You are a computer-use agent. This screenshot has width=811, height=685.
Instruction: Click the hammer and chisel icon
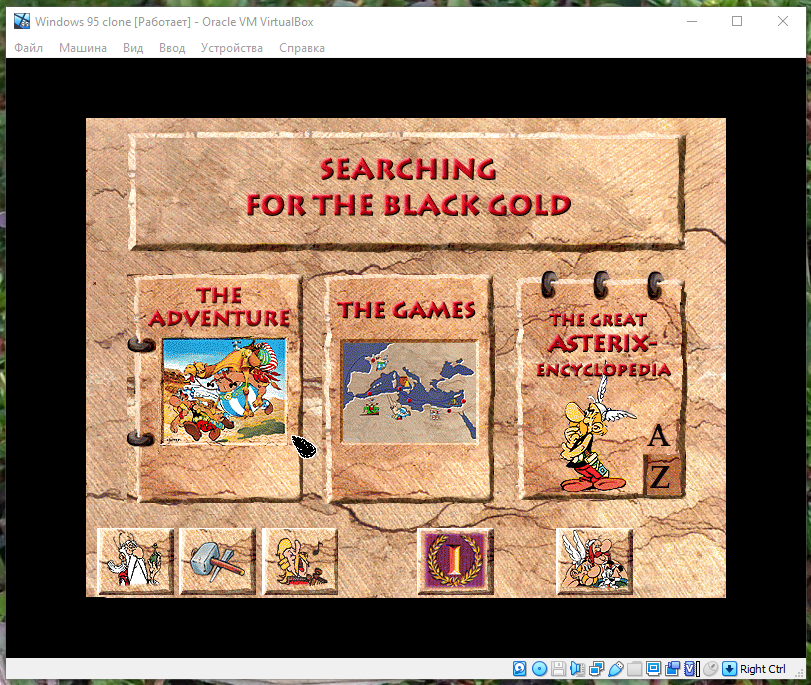217,561
